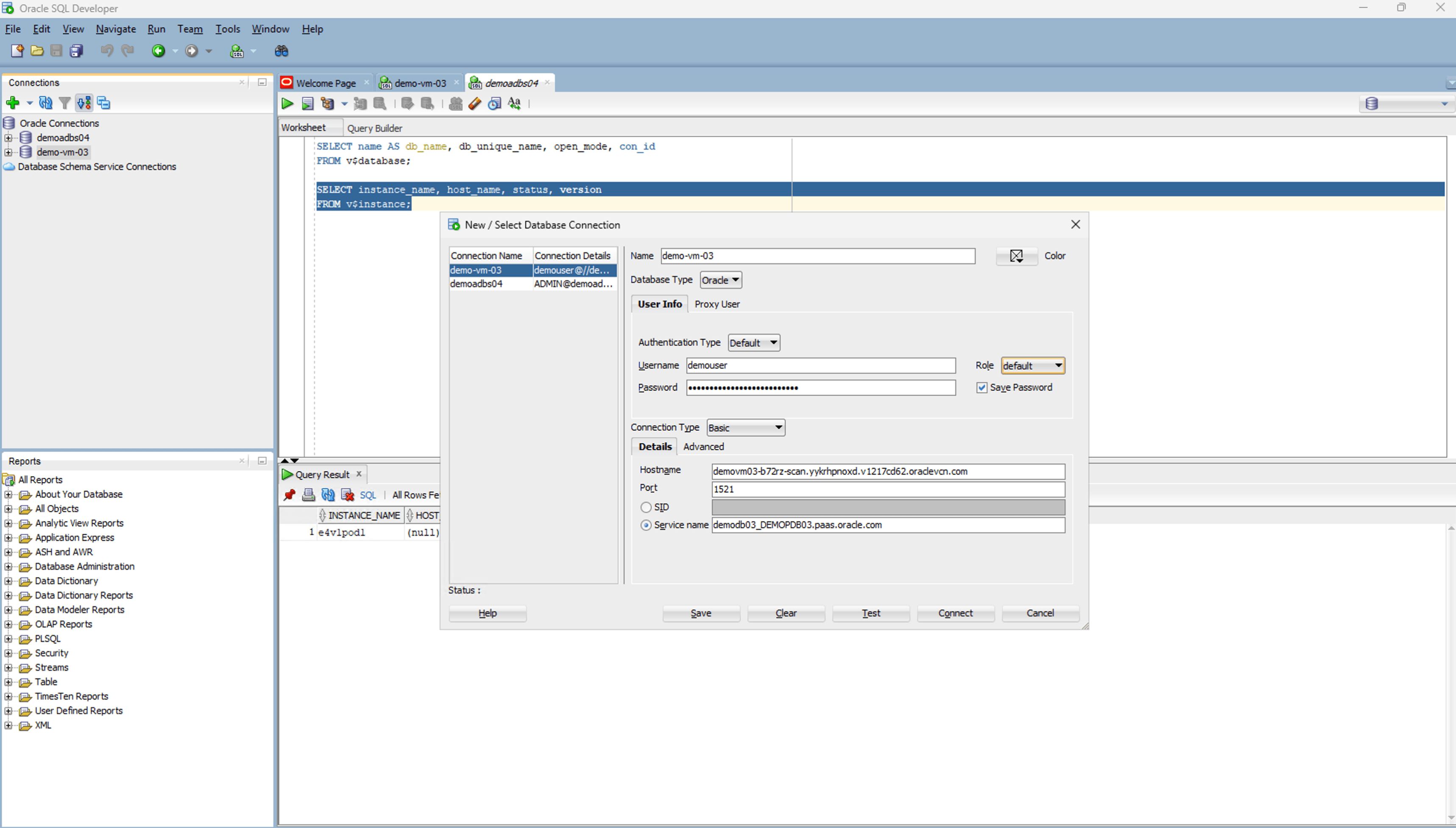
Task: Click the New Connection plus icon
Action: click(12, 103)
